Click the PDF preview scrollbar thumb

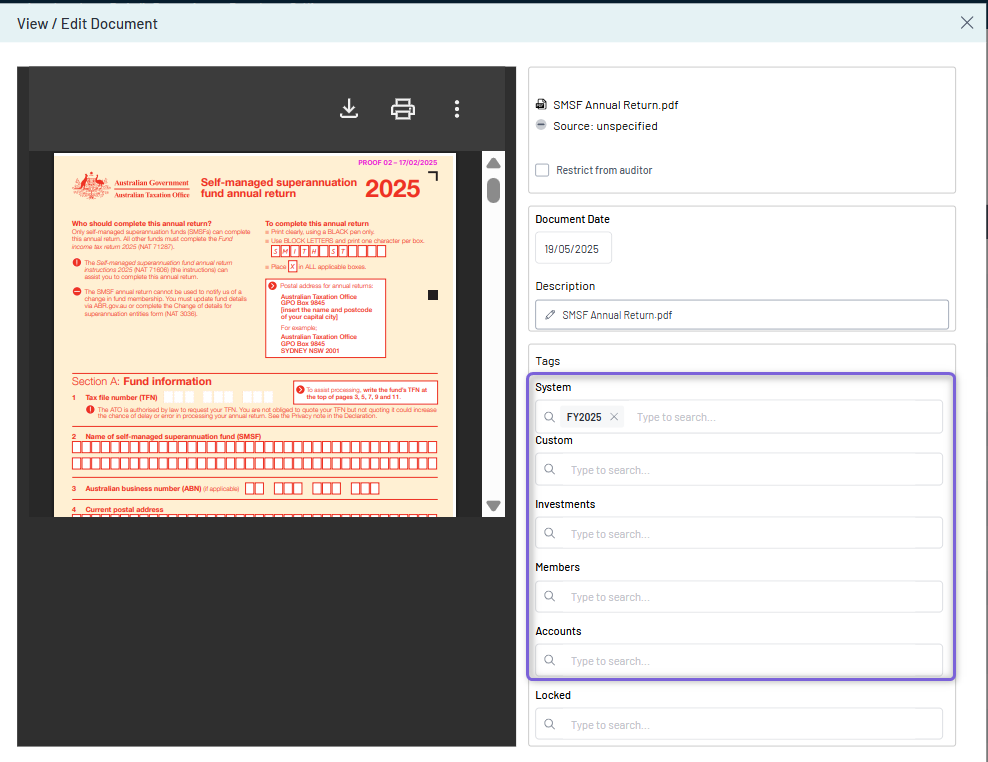[x=493, y=190]
